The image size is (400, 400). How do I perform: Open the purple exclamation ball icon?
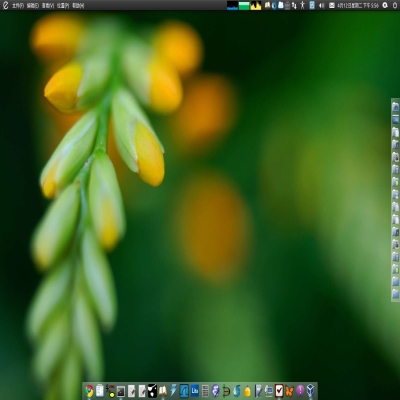(x=300, y=390)
